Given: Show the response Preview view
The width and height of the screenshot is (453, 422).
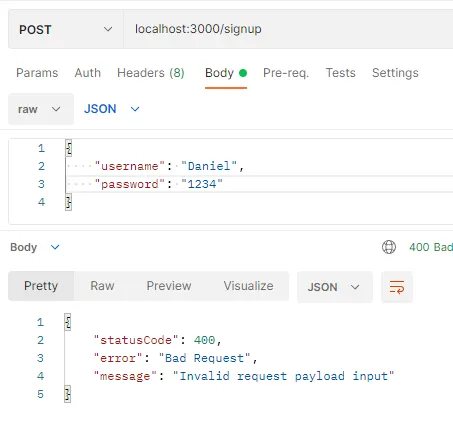Looking at the screenshot, I should point(169,286).
